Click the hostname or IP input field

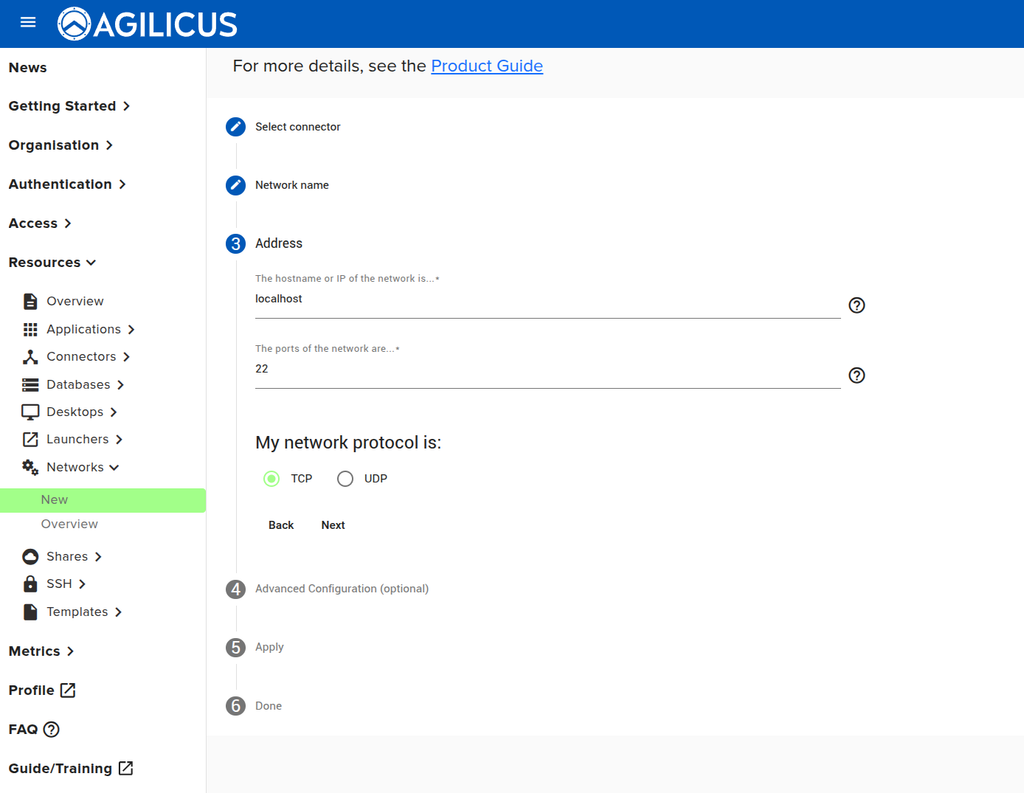[x=547, y=299]
